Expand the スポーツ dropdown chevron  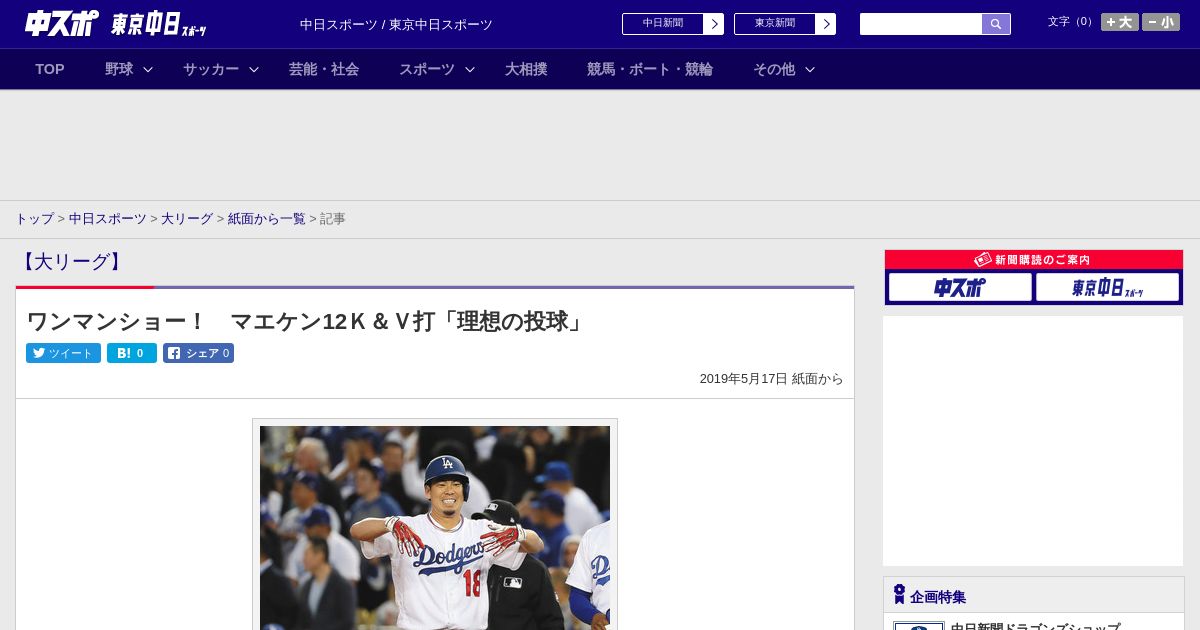[470, 69]
